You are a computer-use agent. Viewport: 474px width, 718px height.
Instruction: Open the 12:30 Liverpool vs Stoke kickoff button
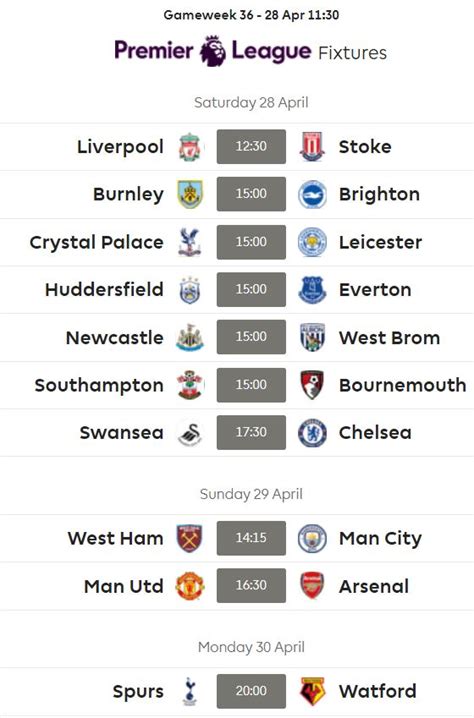click(251, 147)
